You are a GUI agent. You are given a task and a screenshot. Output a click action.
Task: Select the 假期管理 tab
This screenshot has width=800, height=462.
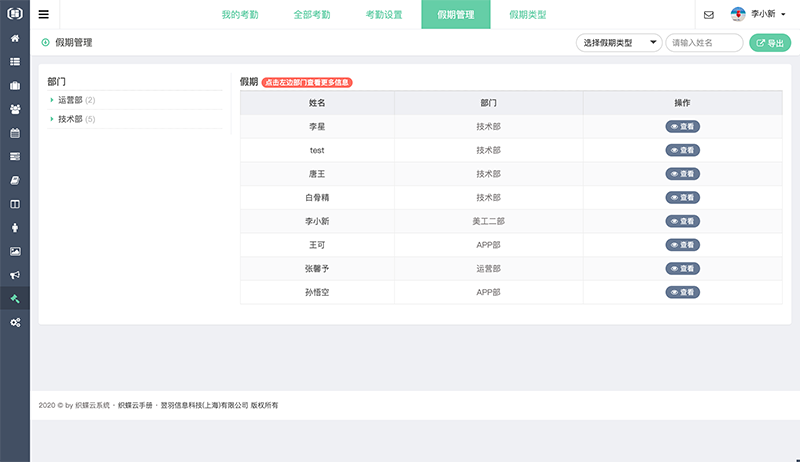click(x=456, y=15)
